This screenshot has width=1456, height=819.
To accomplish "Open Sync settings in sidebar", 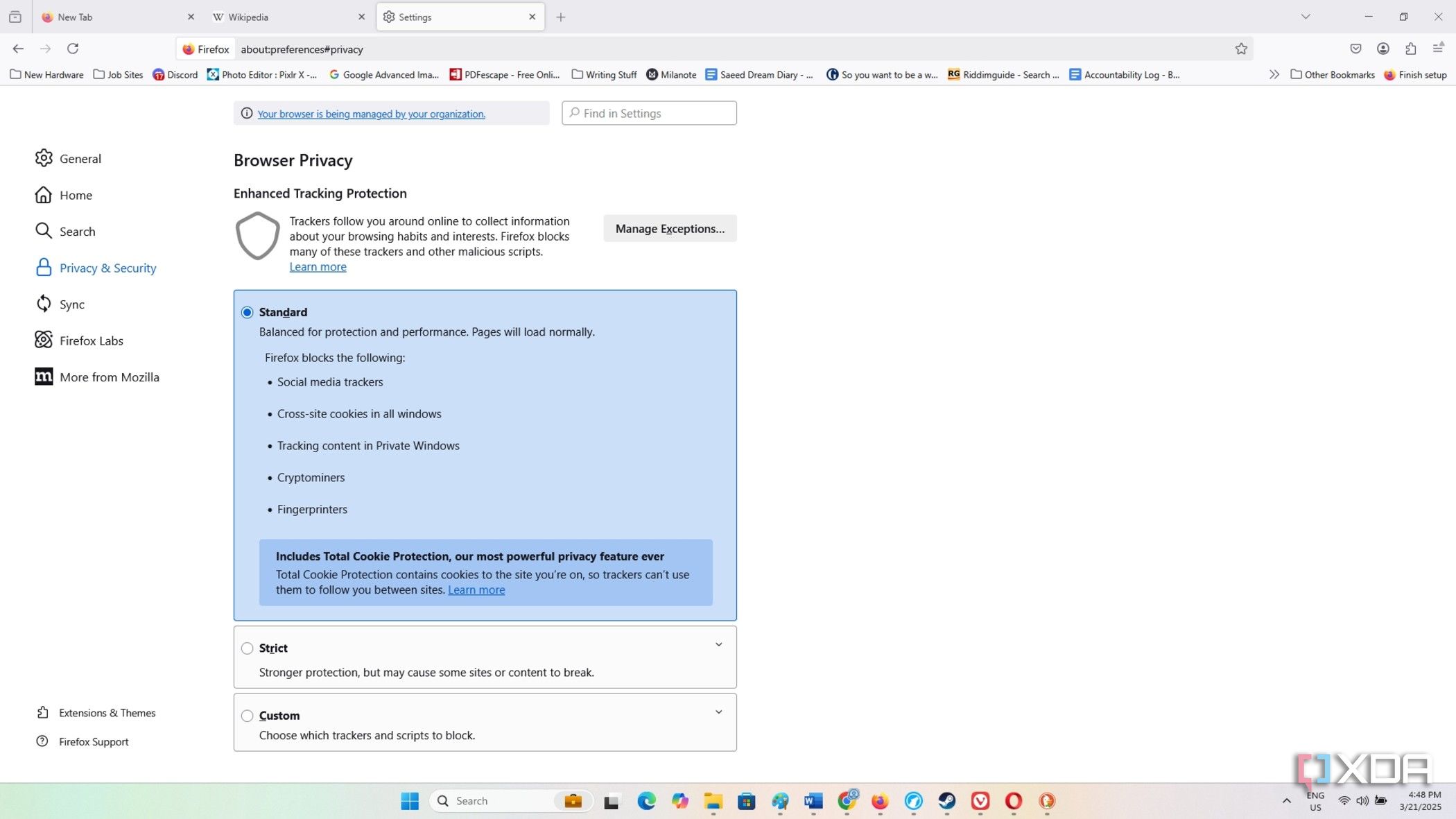I will [60, 304].
